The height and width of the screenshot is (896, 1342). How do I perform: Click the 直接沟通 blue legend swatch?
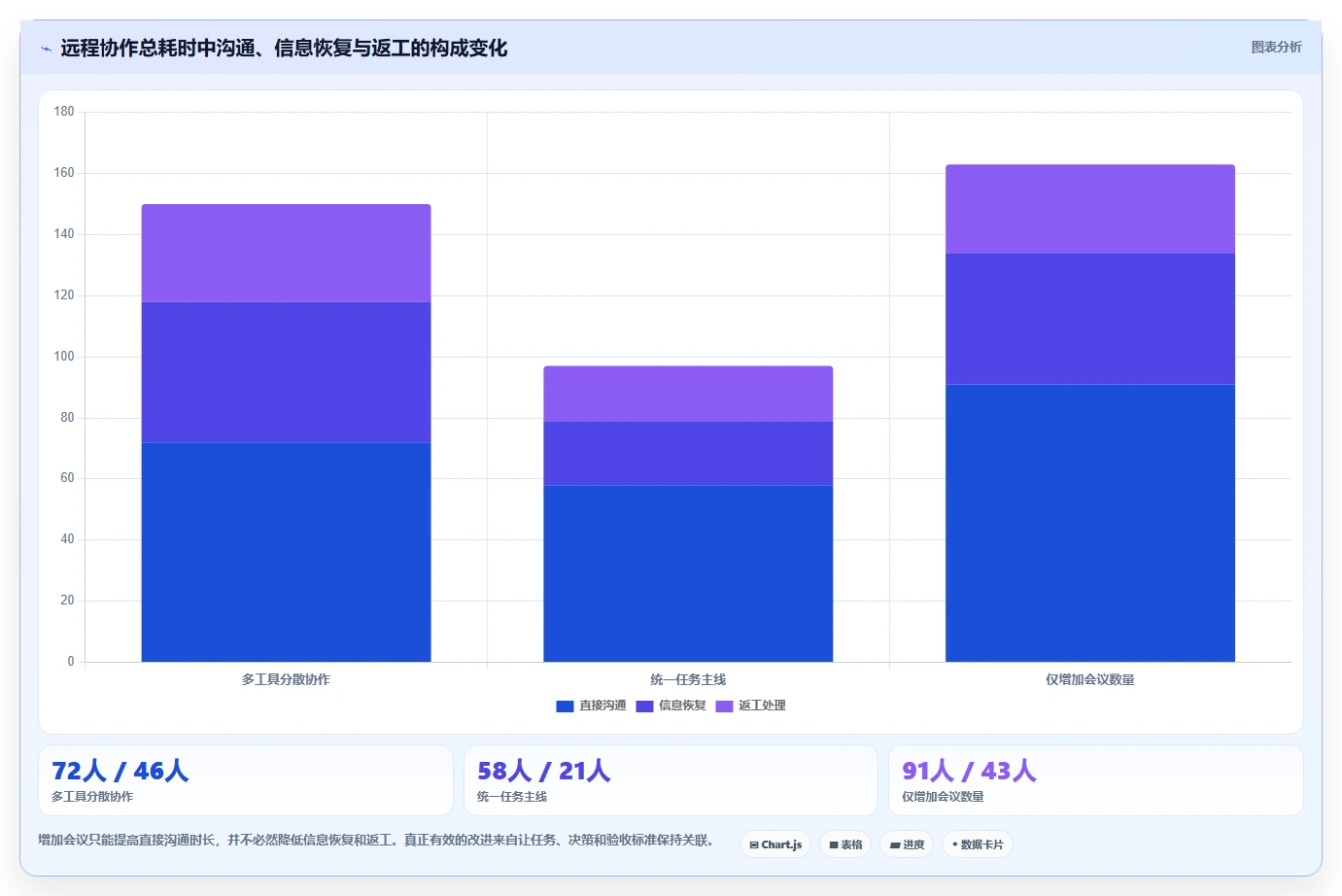[565, 706]
